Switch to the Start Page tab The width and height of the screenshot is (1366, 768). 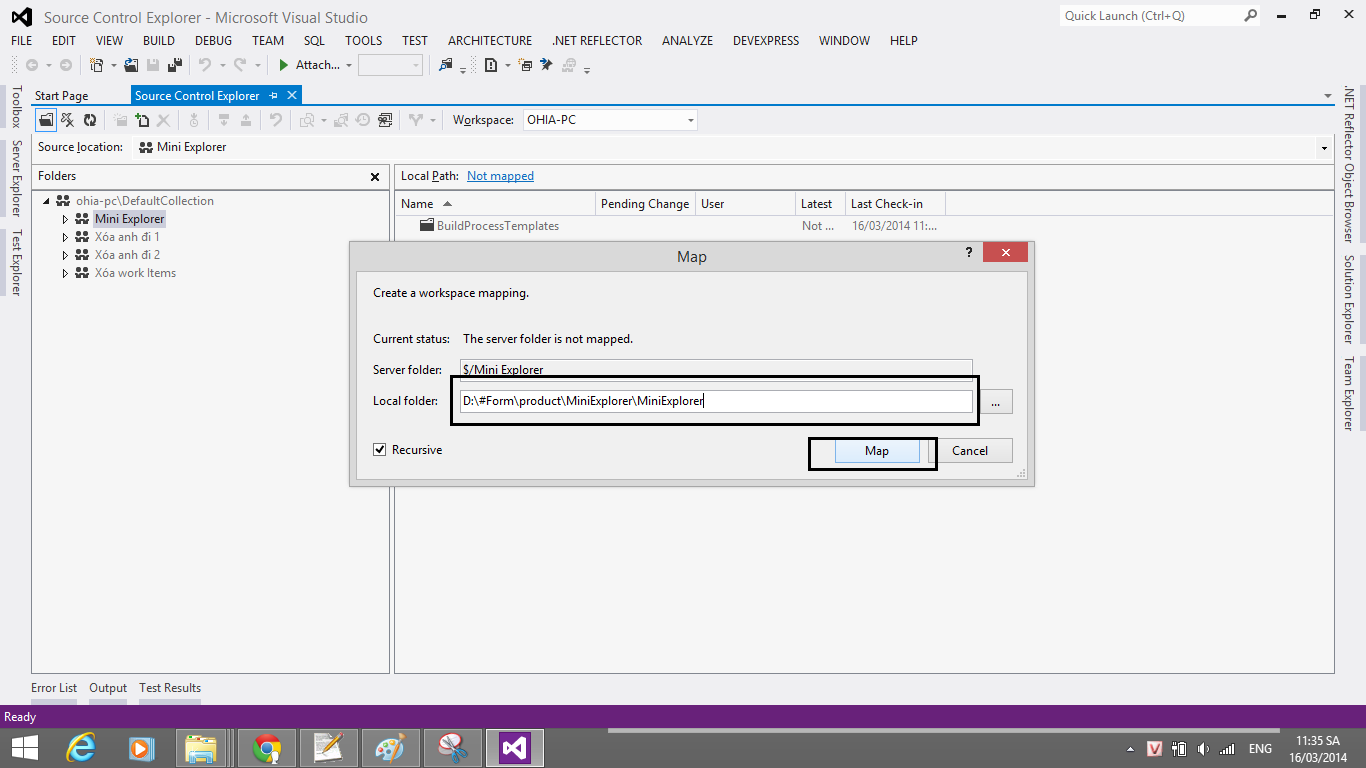click(62, 96)
